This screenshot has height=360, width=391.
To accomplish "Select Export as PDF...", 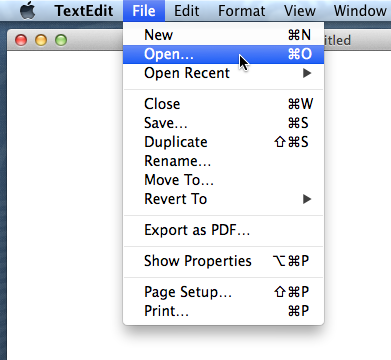I will coord(223,230).
